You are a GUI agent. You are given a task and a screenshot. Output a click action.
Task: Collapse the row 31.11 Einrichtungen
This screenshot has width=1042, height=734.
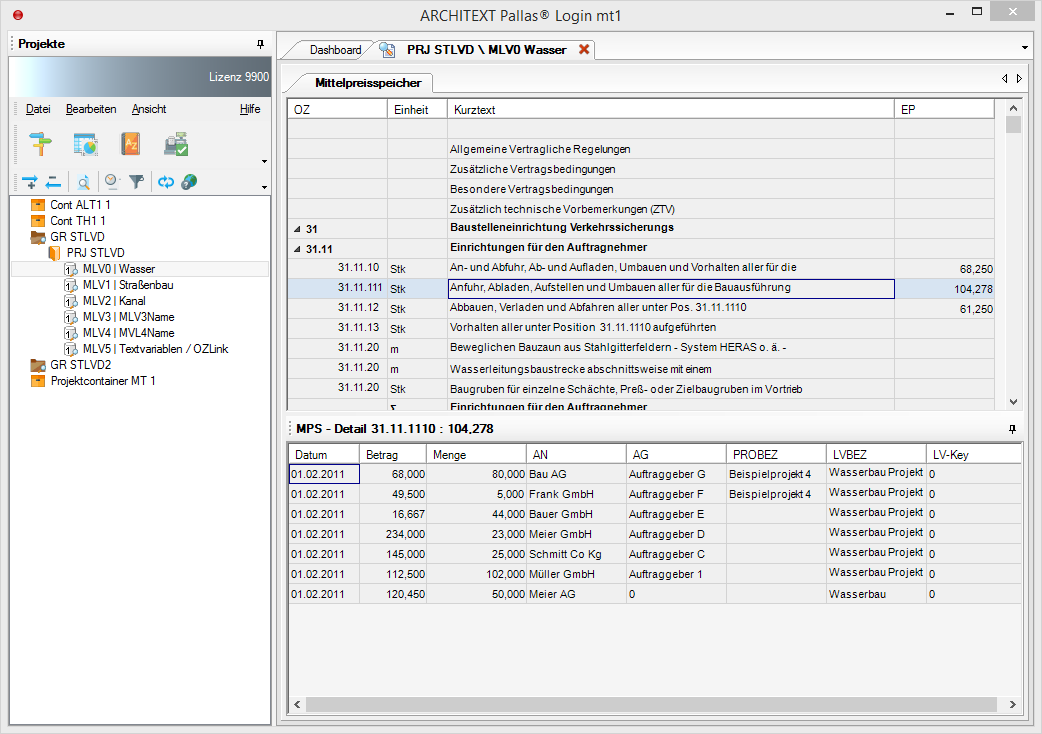click(x=298, y=249)
